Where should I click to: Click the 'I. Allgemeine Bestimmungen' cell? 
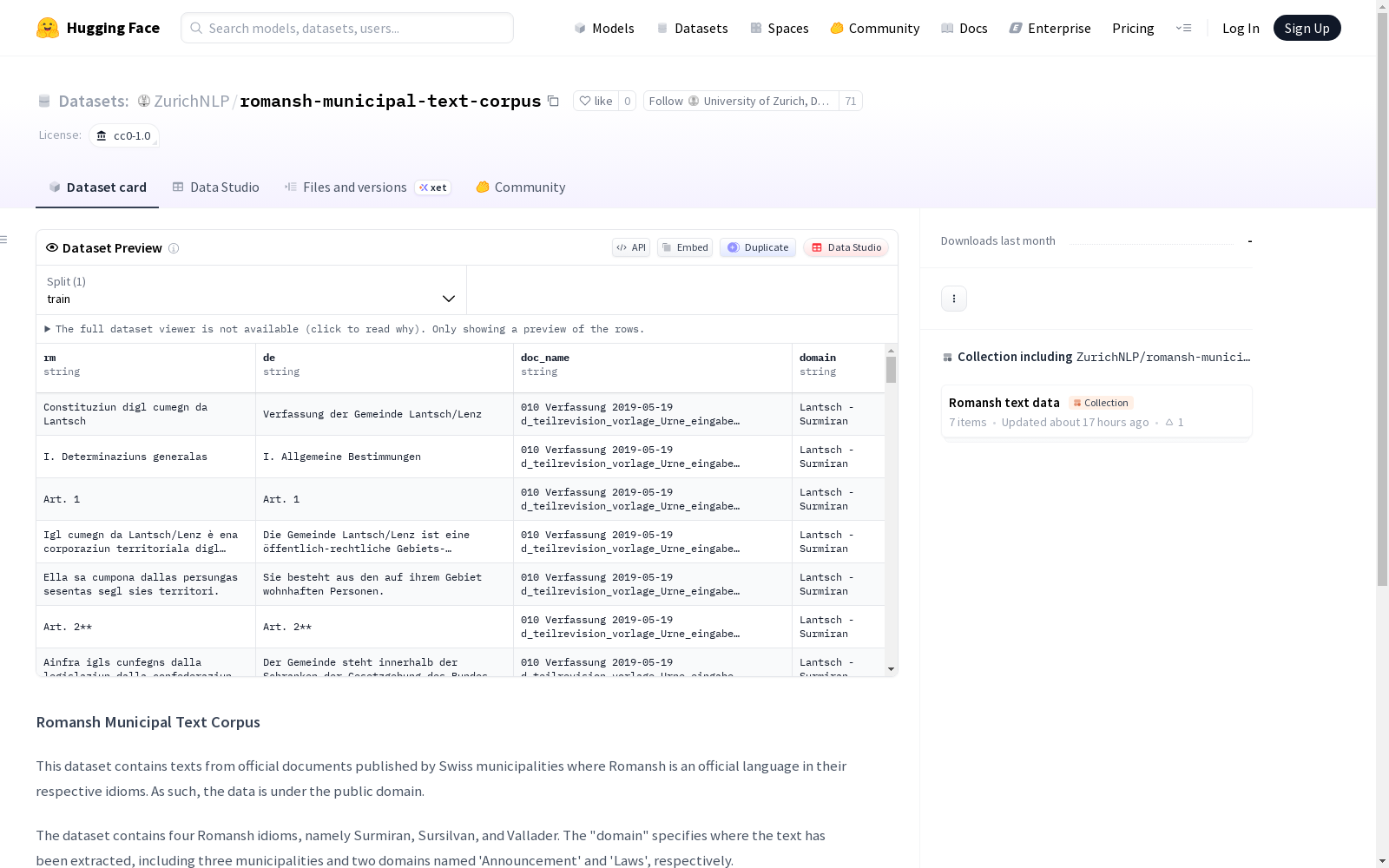pos(385,457)
